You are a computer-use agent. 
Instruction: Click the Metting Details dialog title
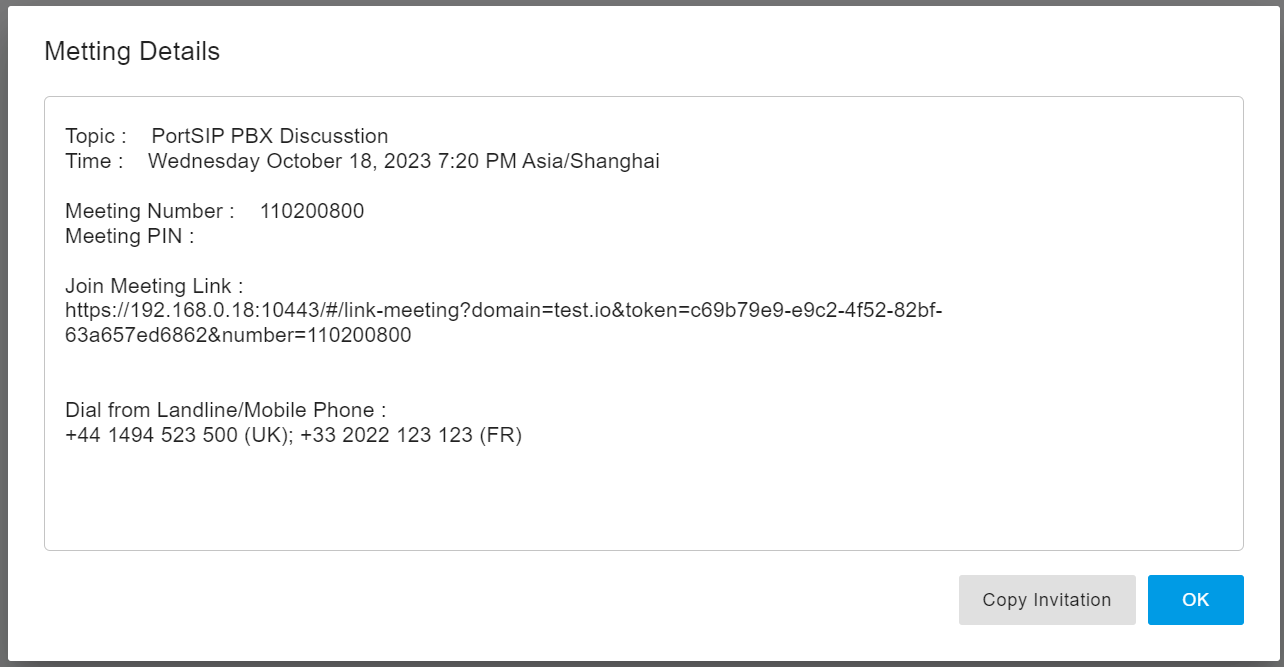pyautogui.click(x=132, y=52)
